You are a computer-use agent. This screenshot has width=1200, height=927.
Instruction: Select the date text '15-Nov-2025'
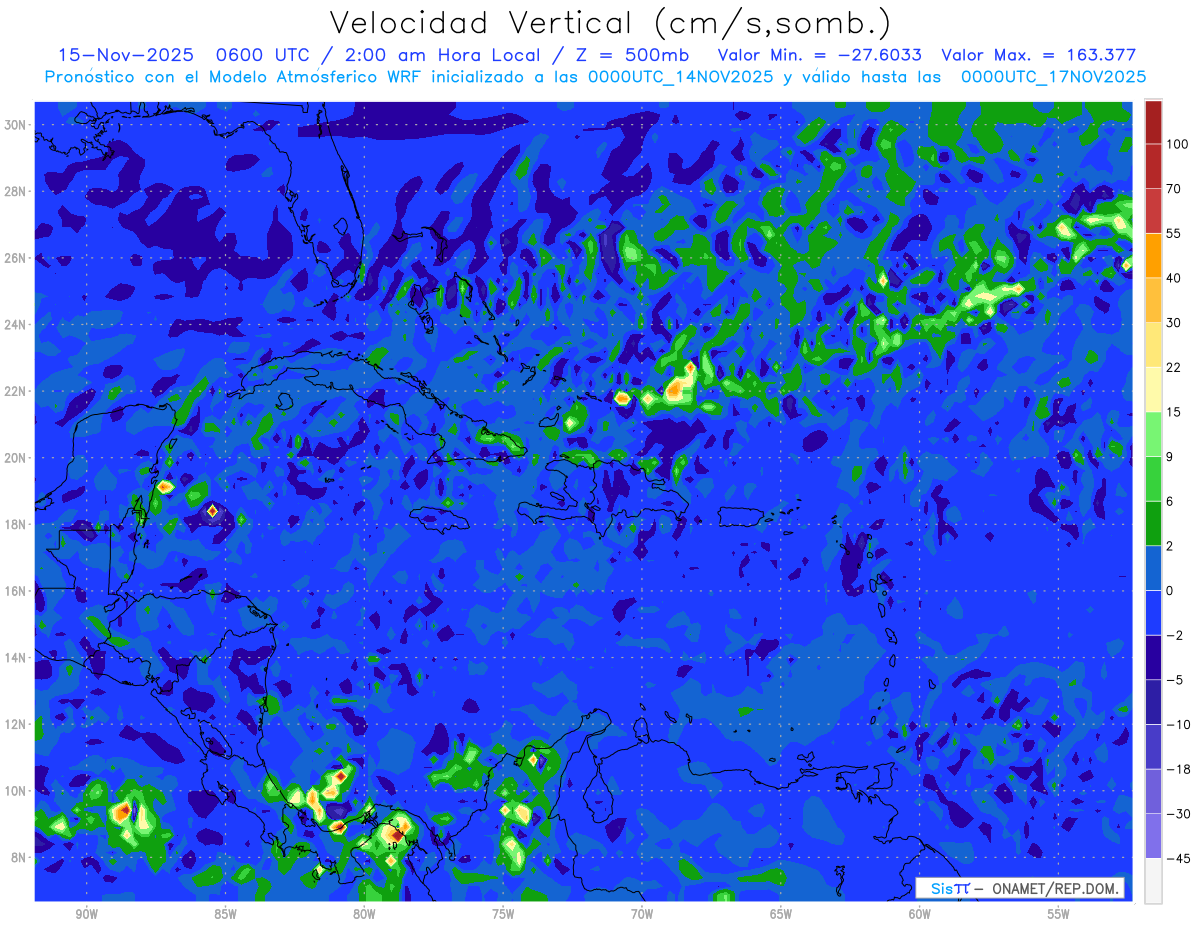tap(128, 55)
